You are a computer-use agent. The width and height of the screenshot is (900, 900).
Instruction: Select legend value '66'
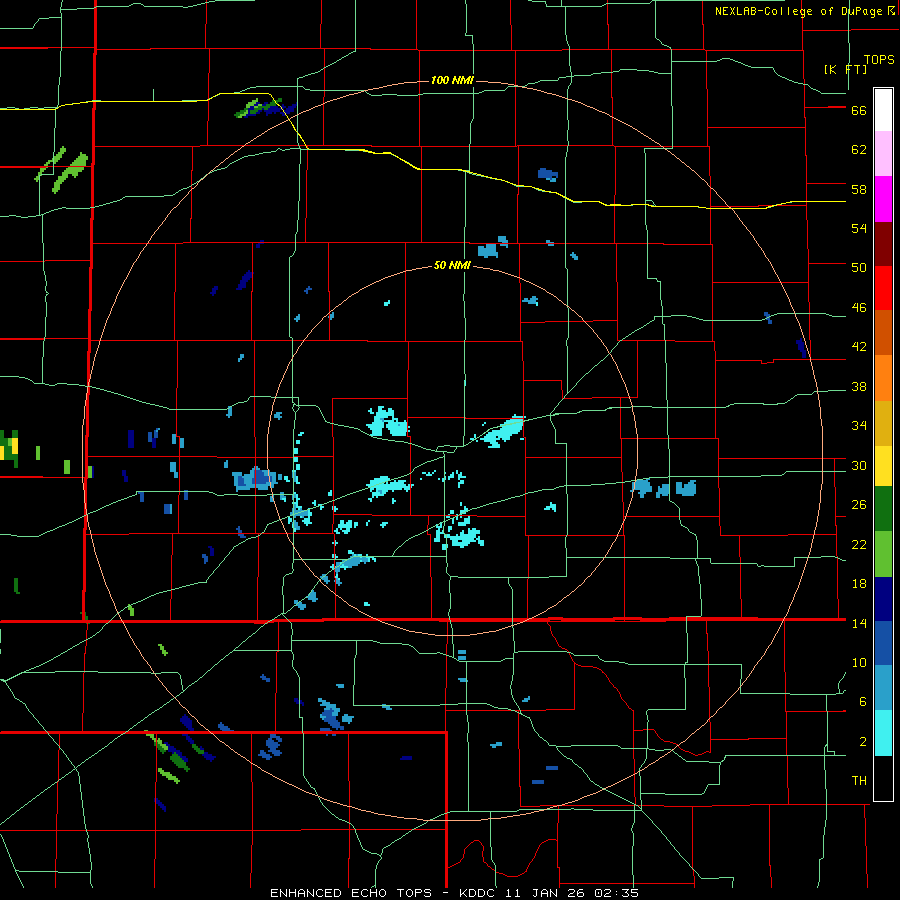click(859, 111)
